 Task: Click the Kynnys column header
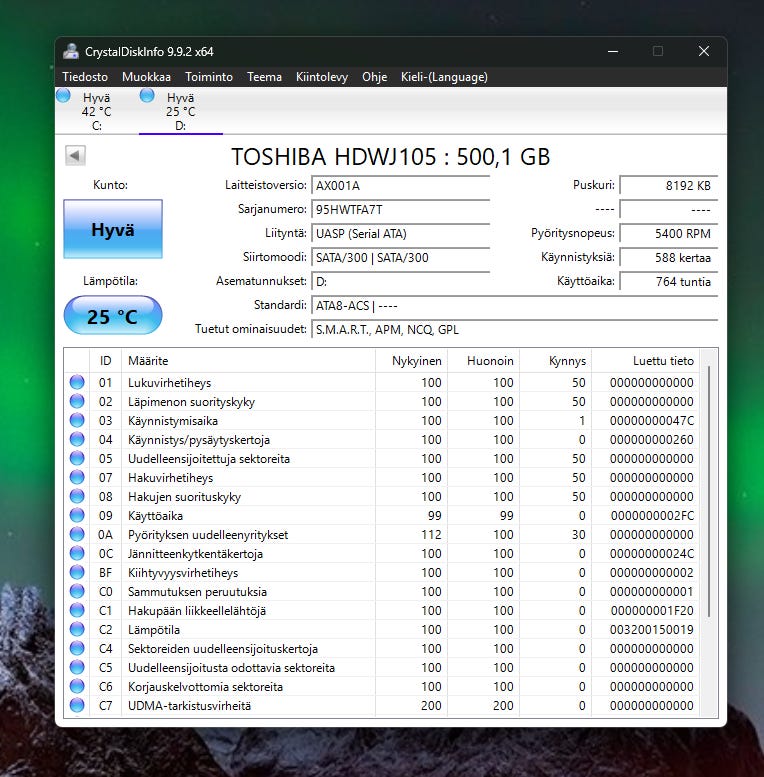click(555, 361)
